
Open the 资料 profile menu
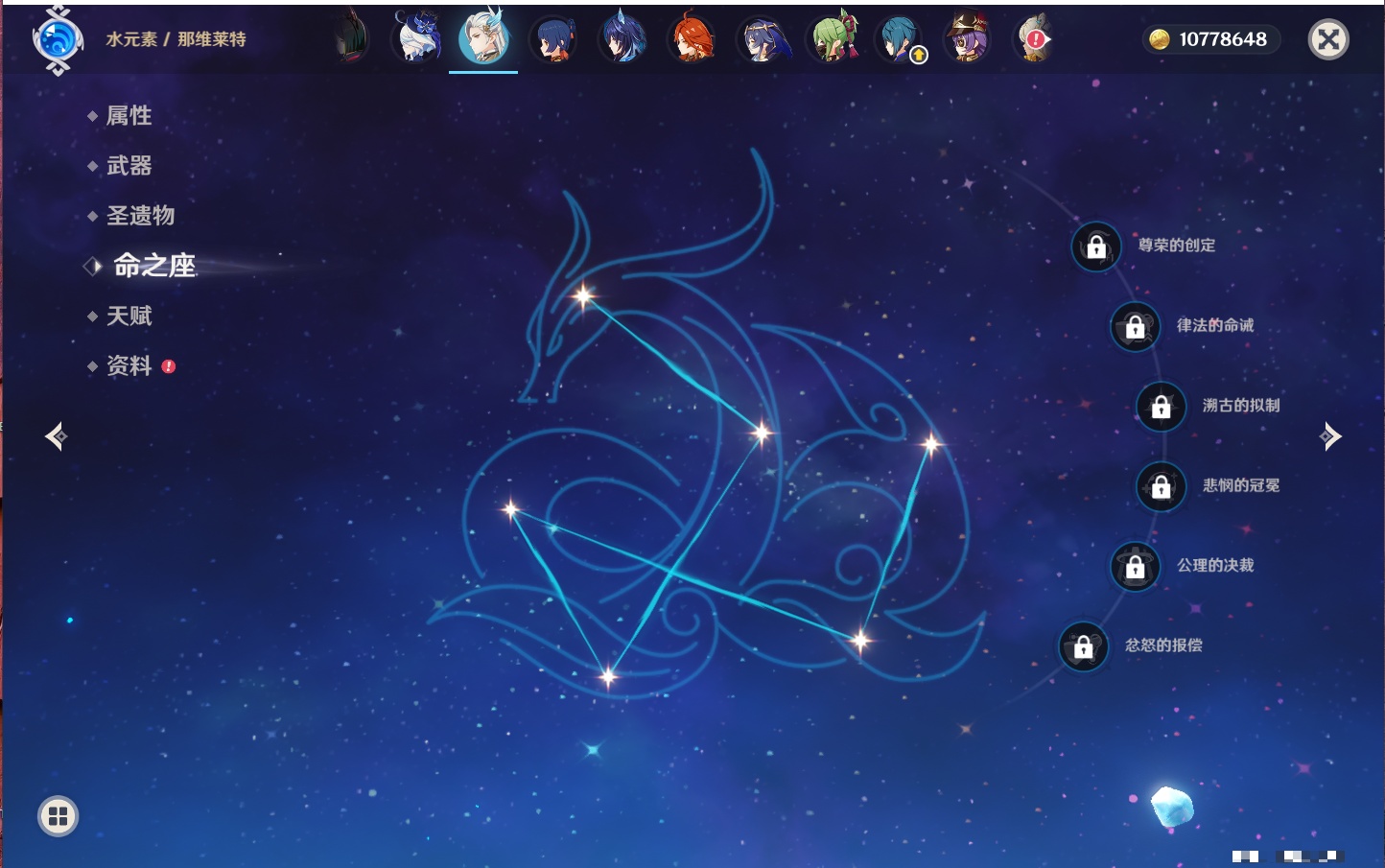click(x=129, y=365)
